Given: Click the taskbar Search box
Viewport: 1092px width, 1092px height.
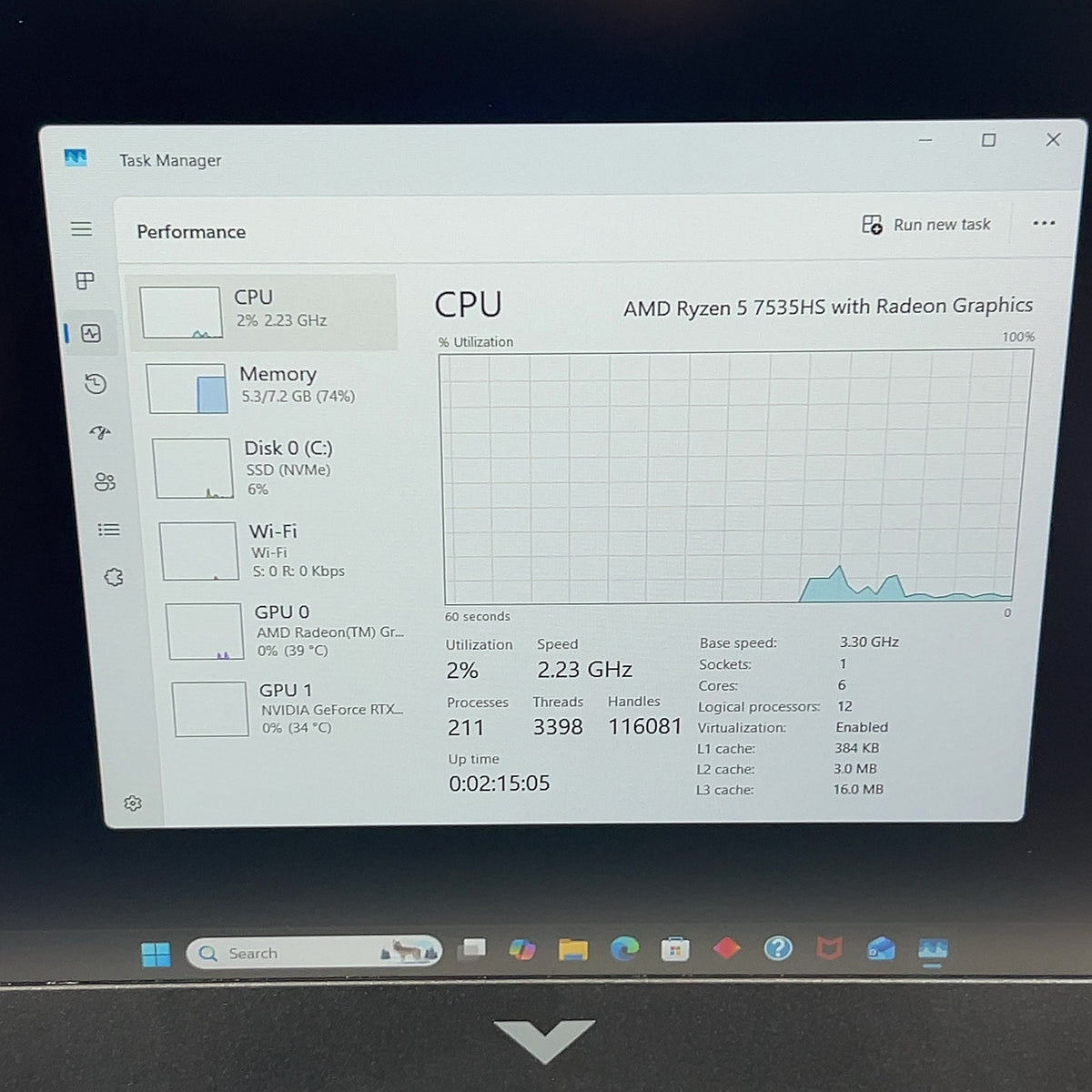Looking at the screenshot, I should 314,953.
